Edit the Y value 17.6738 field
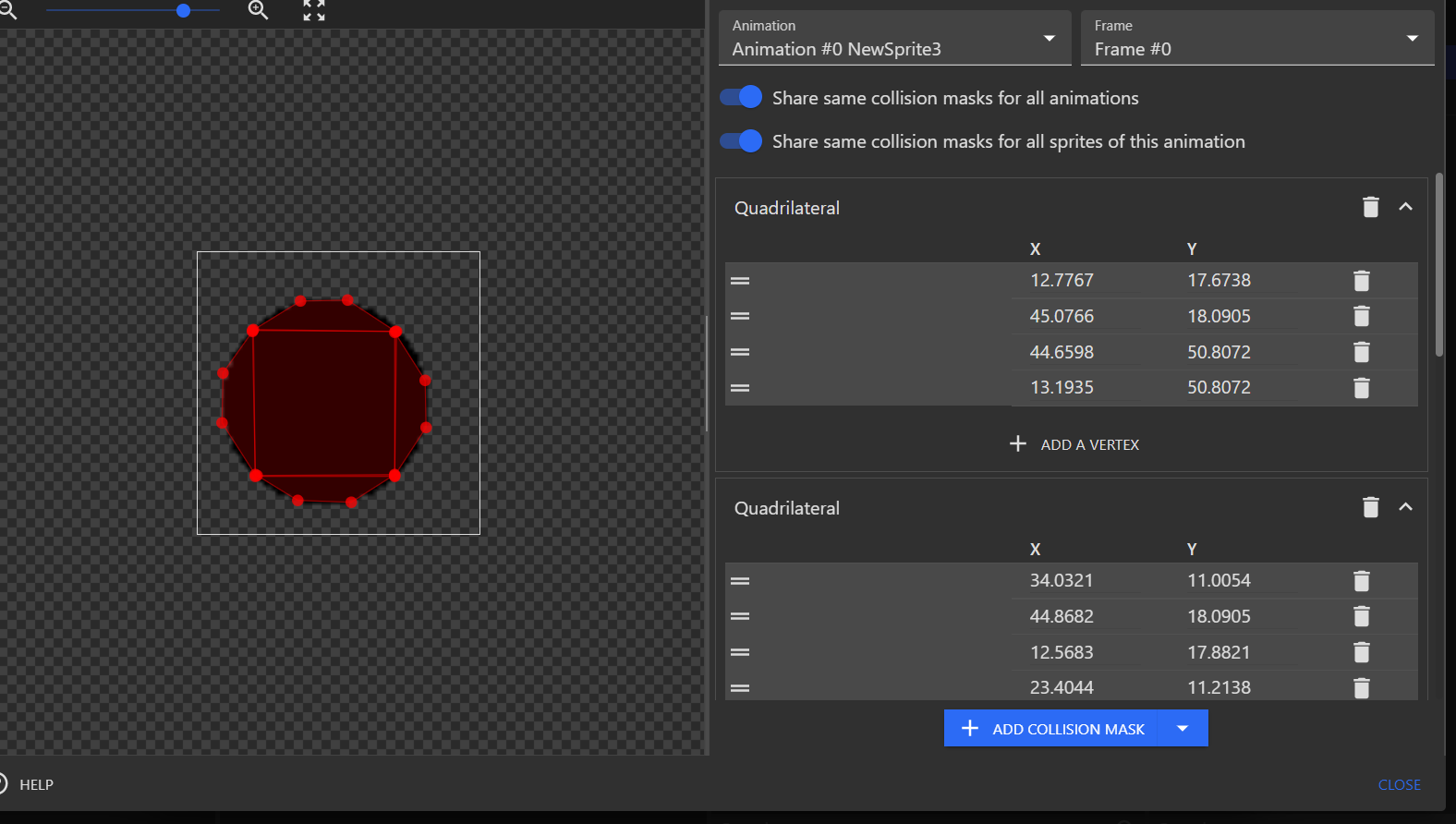The width and height of the screenshot is (1456, 824). 1219,281
